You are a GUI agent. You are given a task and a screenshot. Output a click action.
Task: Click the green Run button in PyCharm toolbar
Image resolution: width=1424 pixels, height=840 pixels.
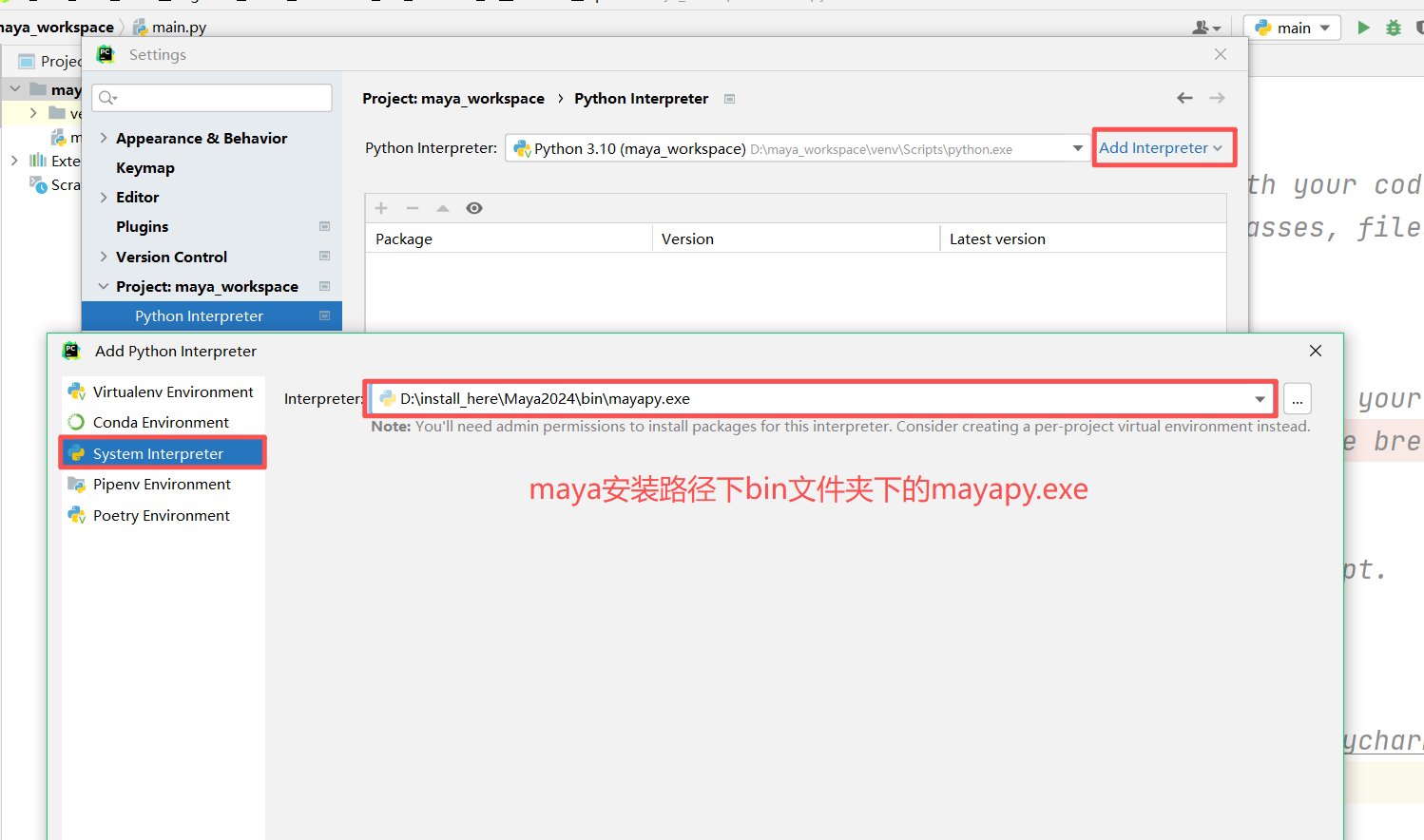(1363, 28)
